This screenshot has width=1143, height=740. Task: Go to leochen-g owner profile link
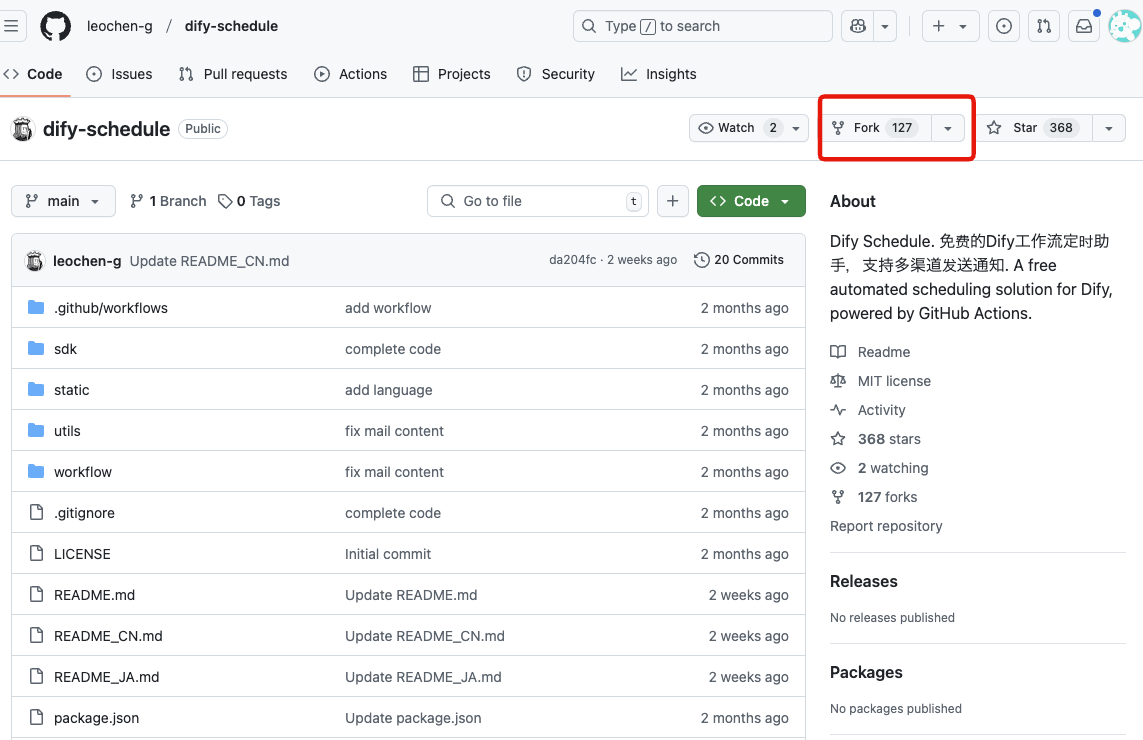tap(120, 26)
